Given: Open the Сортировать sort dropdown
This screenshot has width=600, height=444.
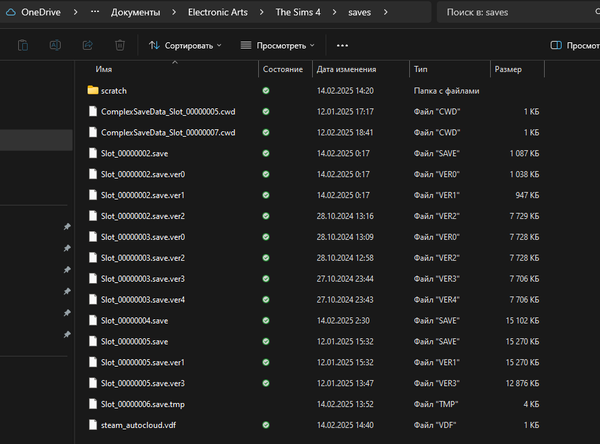Looking at the screenshot, I should click(x=185, y=46).
